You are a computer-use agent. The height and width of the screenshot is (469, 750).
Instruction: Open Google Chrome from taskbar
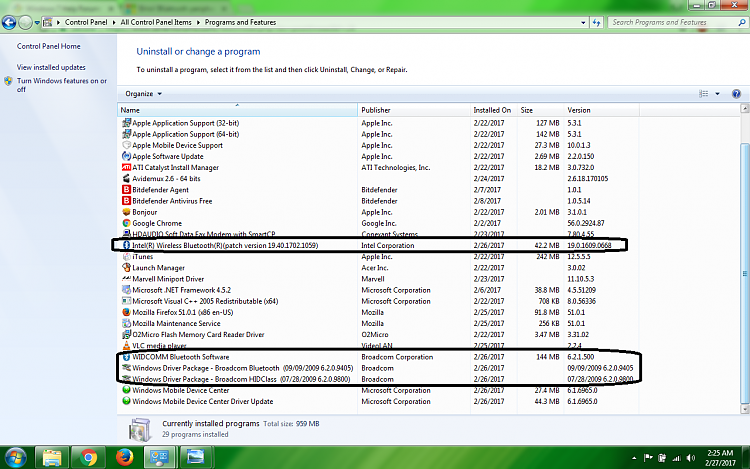[88, 458]
